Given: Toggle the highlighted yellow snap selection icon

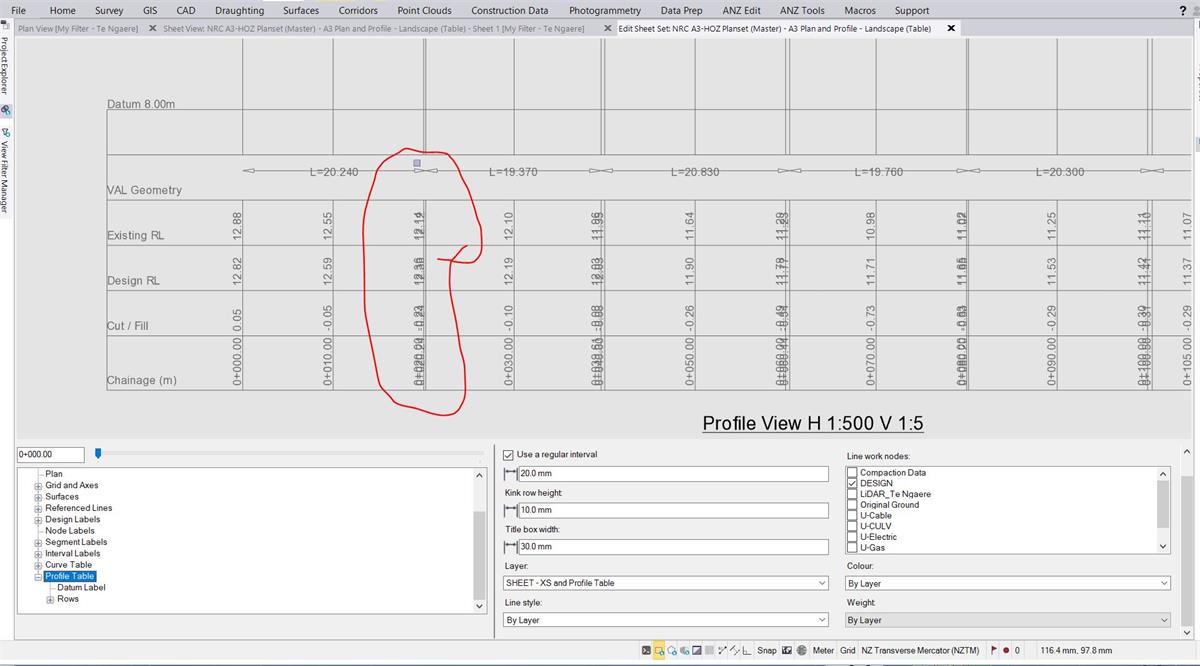Looking at the screenshot, I should [659, 650].
